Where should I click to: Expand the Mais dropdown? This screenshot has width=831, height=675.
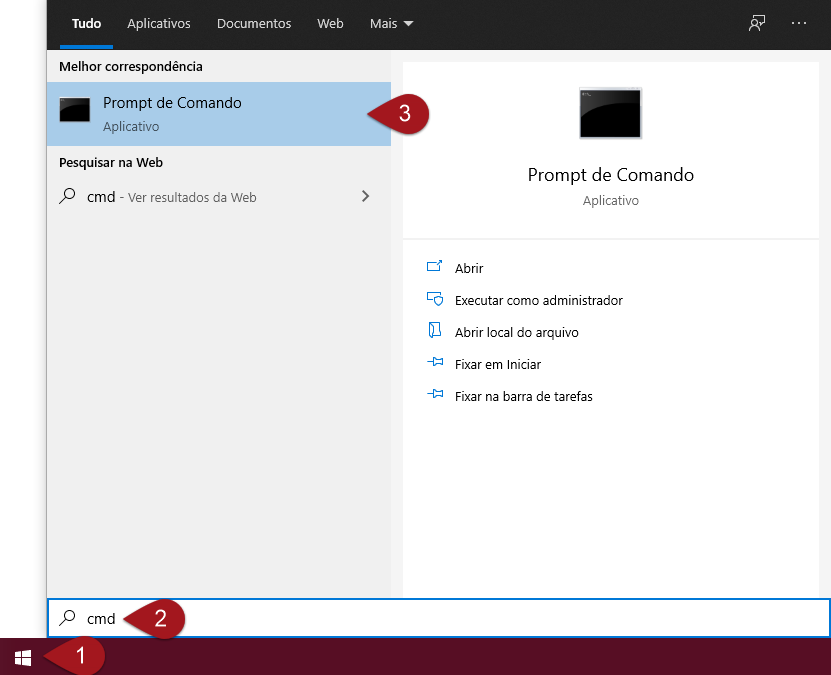[391, 23]
